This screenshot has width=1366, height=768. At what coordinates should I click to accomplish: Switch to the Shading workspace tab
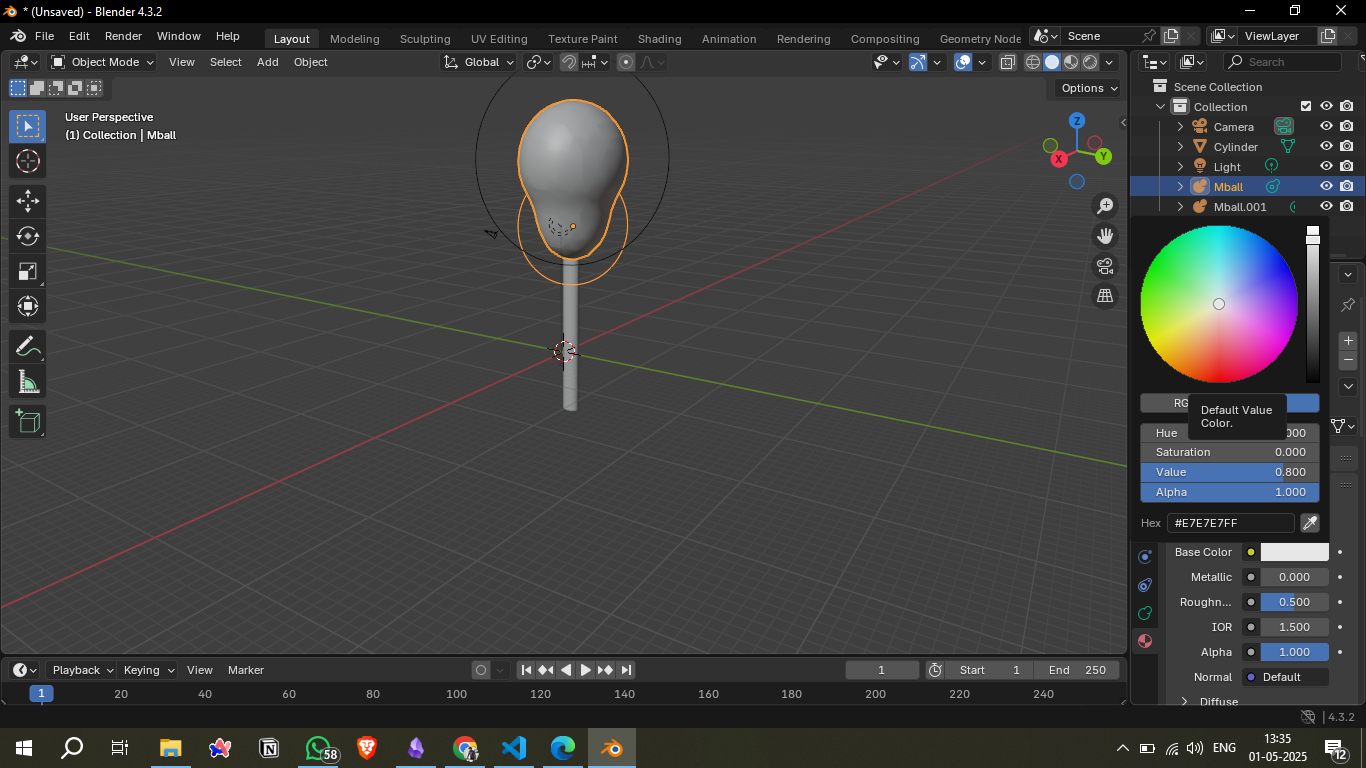(x=659, y=39)
